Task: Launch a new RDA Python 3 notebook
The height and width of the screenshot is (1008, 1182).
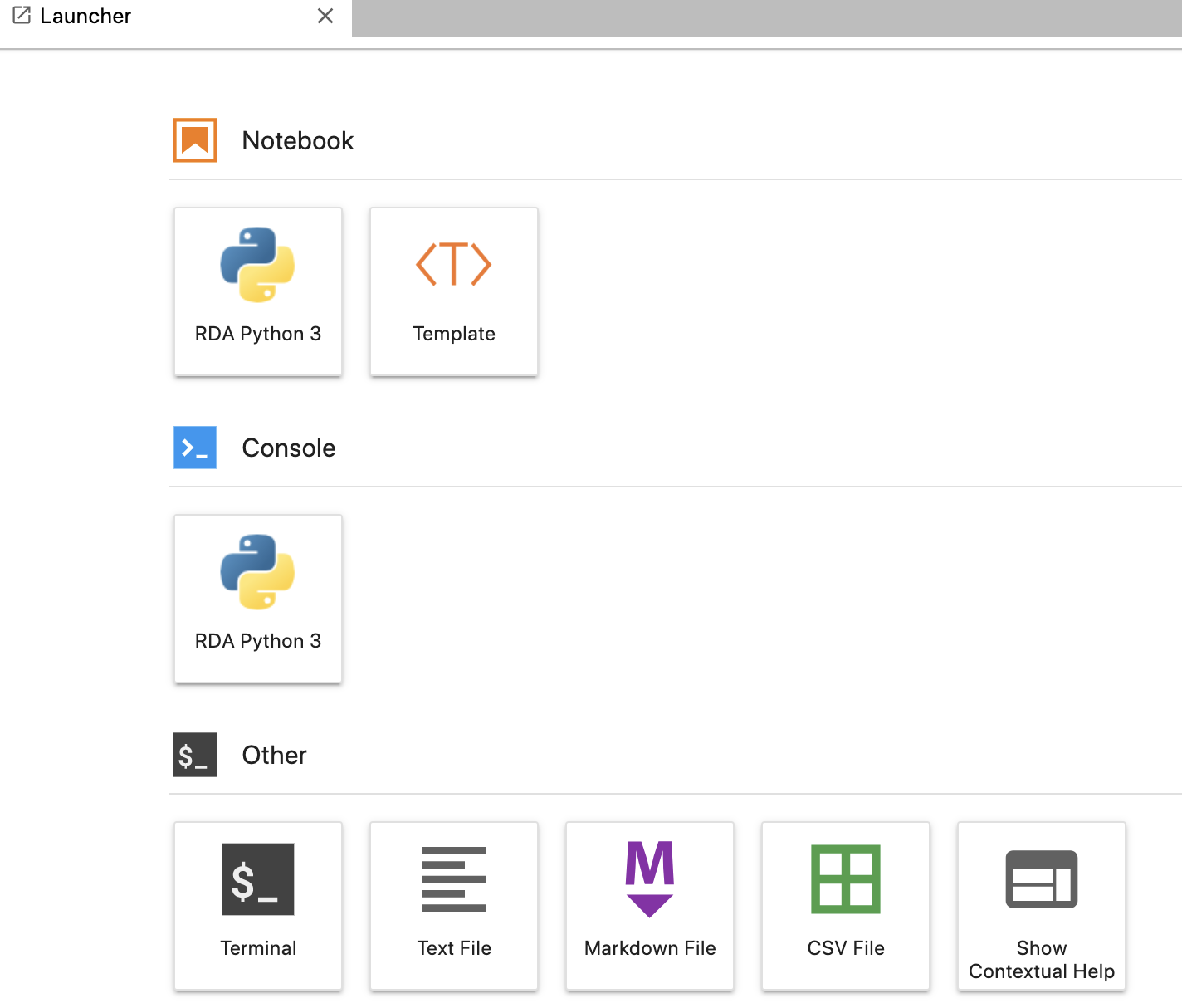Action: [257, 291]
